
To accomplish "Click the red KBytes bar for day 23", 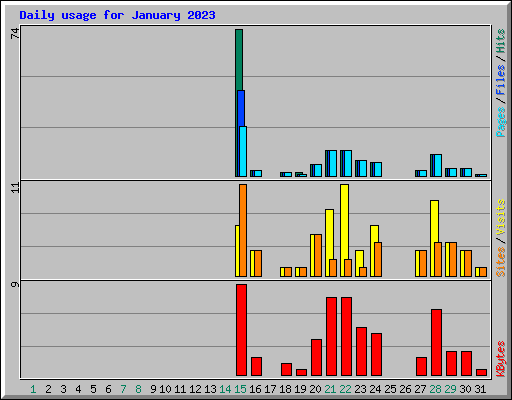I will pos(361,352).
